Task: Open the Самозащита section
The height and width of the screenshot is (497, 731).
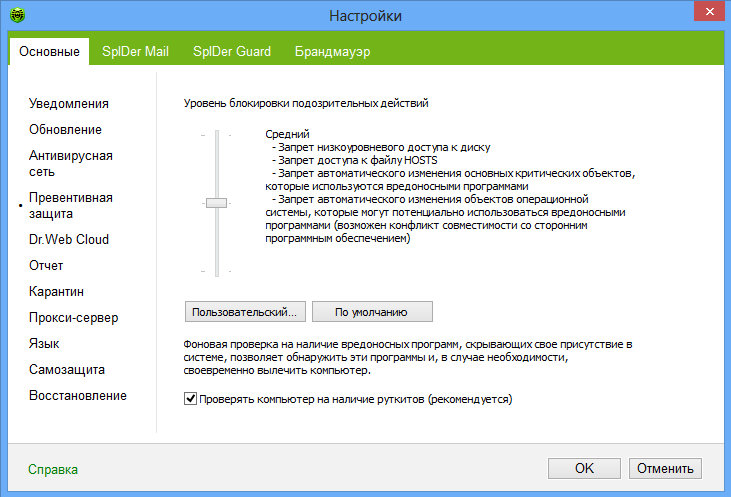Action: (67, 370)
